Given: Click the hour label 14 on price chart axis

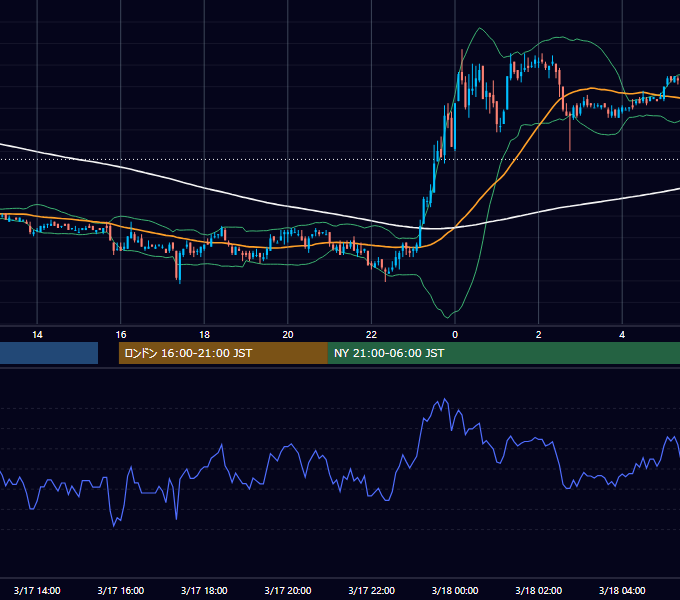Looking at the screenshot, I should [37, 335].
